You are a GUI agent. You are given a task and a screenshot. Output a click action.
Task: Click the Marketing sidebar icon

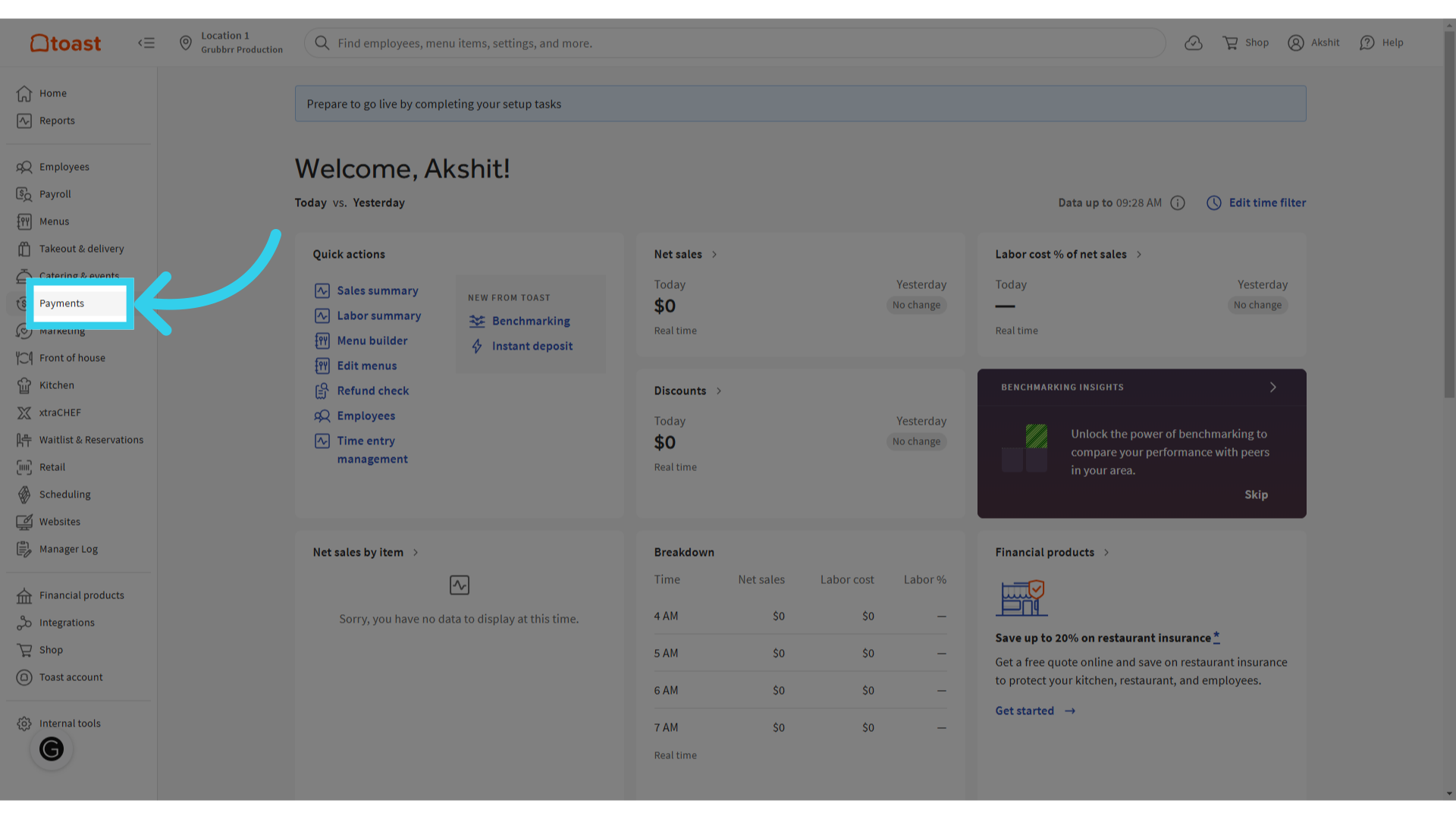(x=24, y=331)
